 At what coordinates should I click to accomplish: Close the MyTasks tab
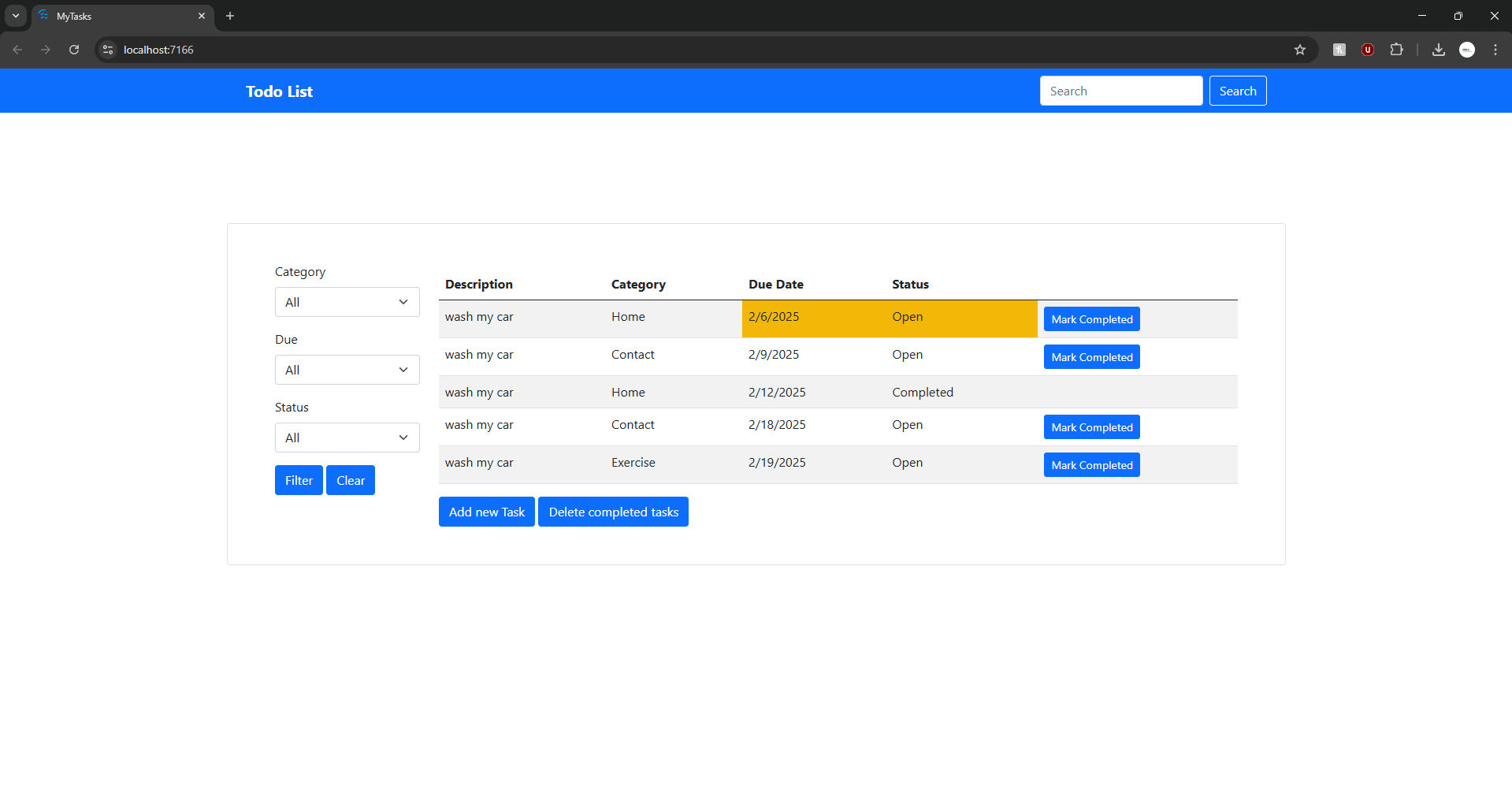coord(202,16)
